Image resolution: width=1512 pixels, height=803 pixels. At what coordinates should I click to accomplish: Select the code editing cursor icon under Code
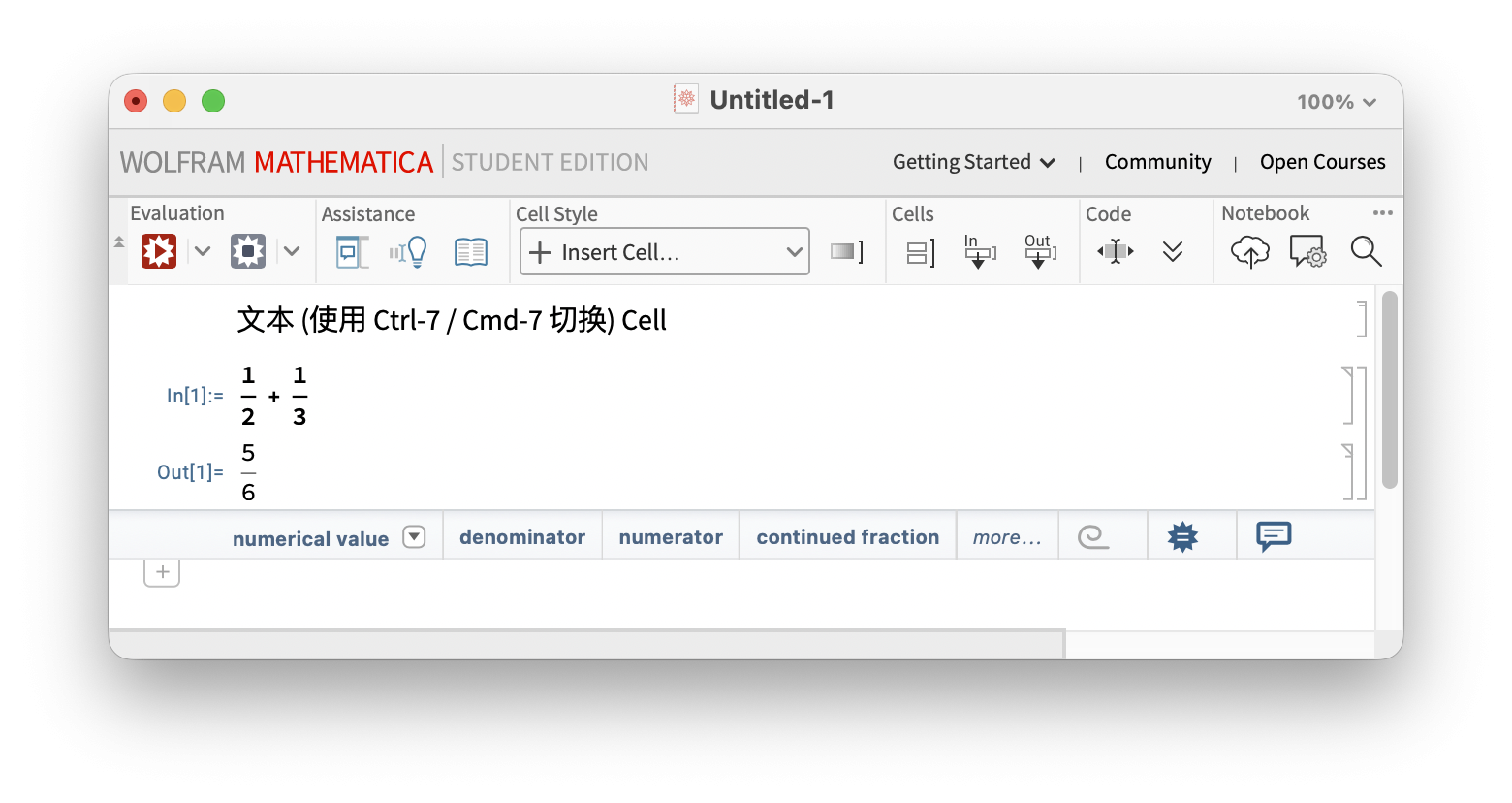1115,251
